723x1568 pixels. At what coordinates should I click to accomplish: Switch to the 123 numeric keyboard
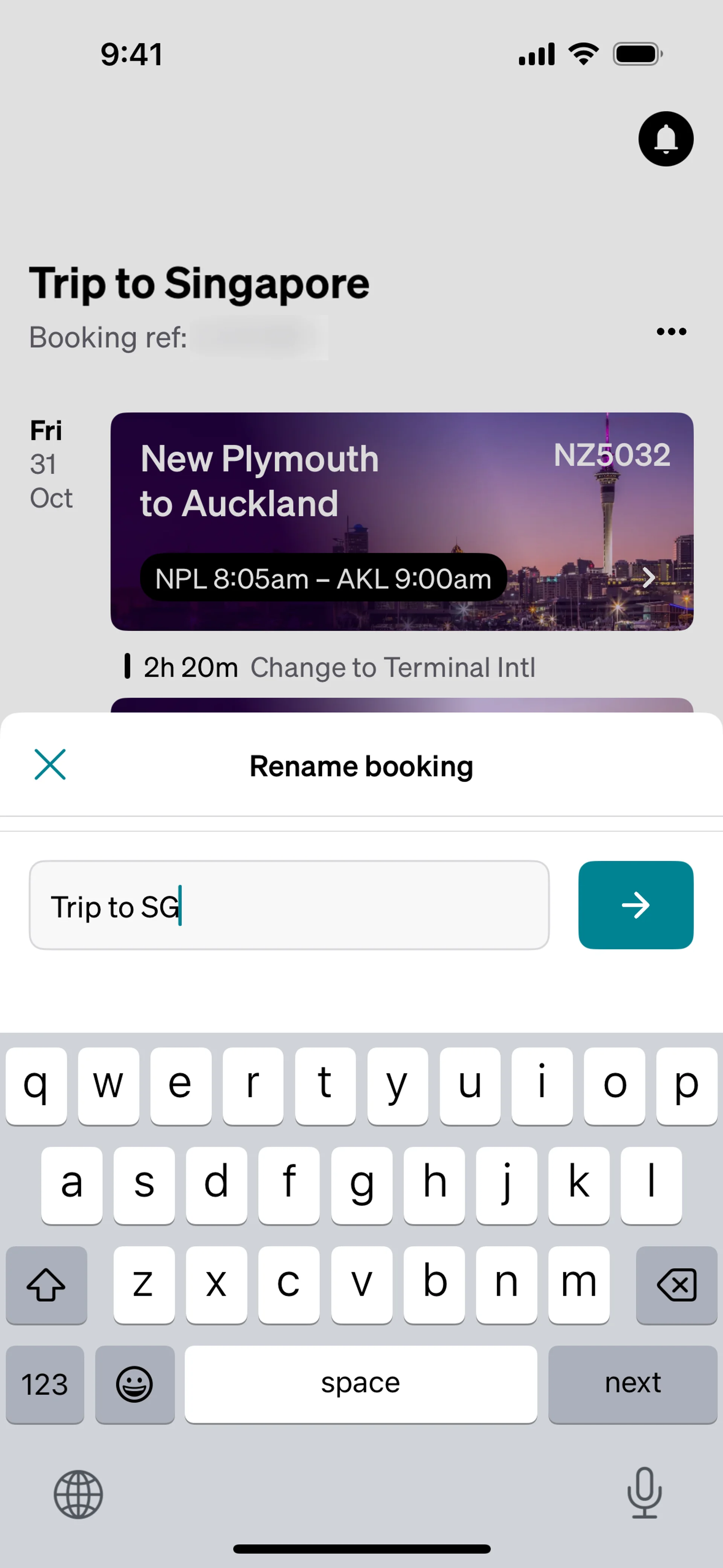(45, 1383)
